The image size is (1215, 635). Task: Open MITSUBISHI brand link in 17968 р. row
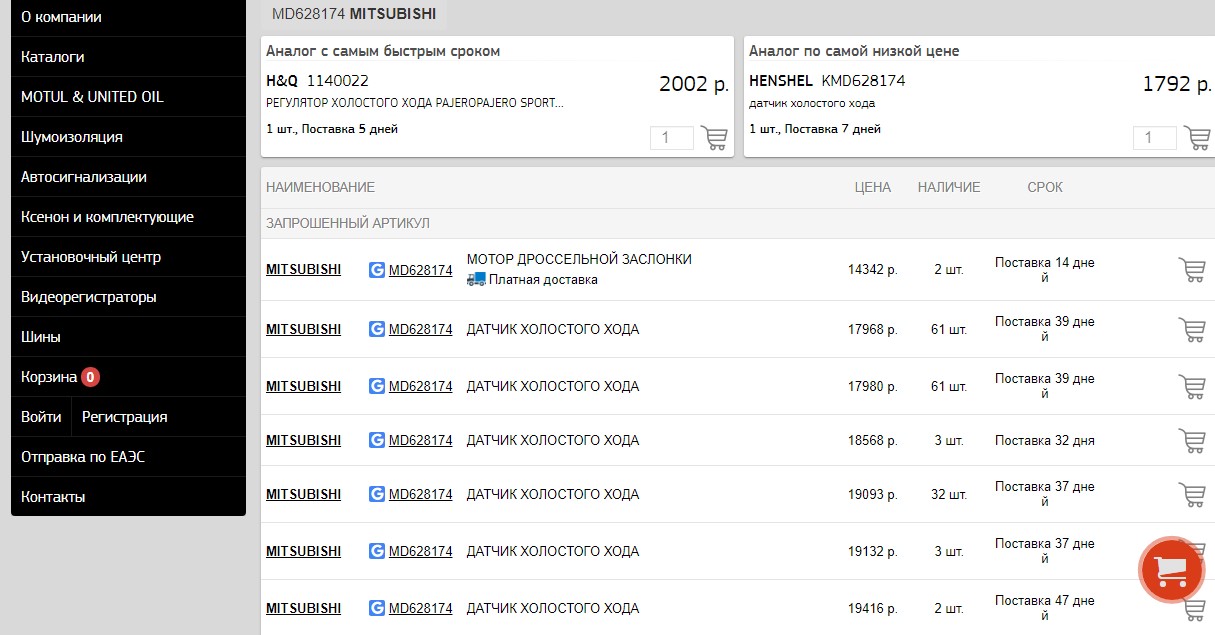[303, 329]
